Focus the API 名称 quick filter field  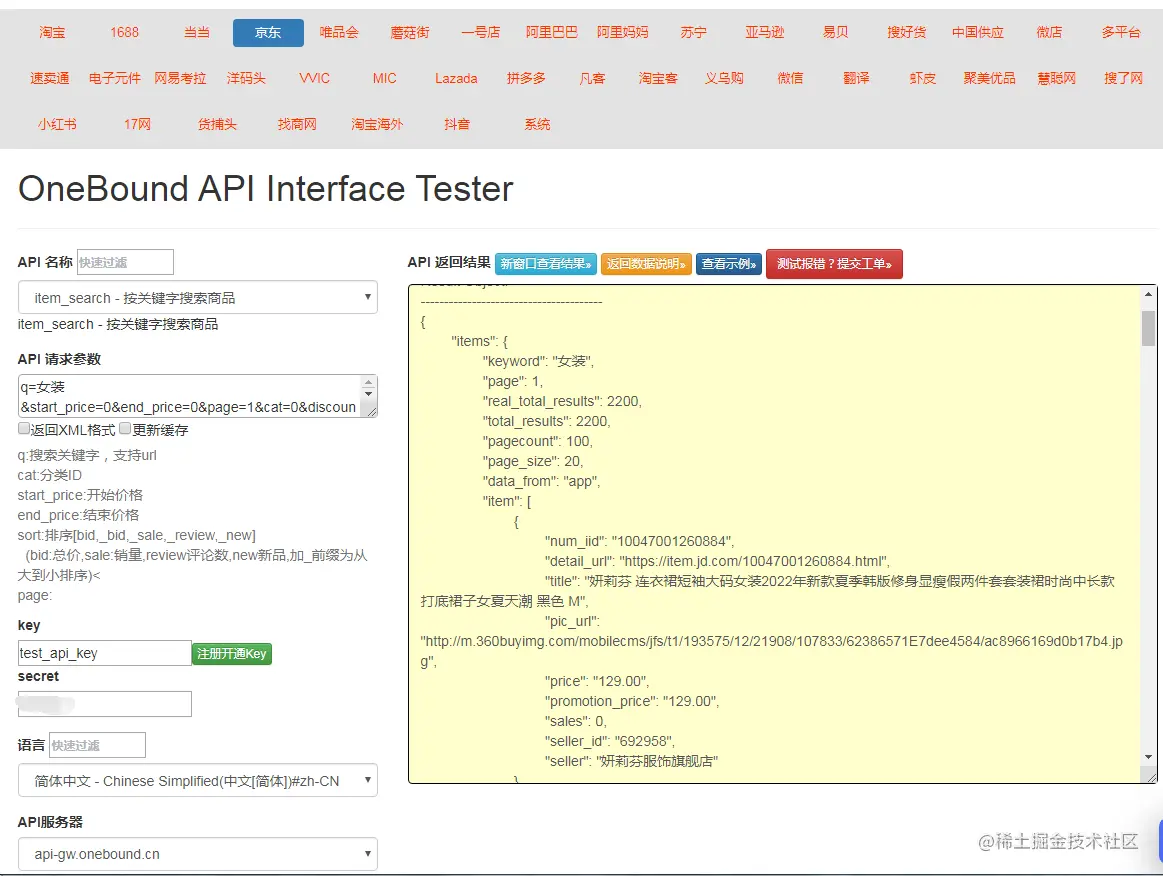click(x=125, y=263)
